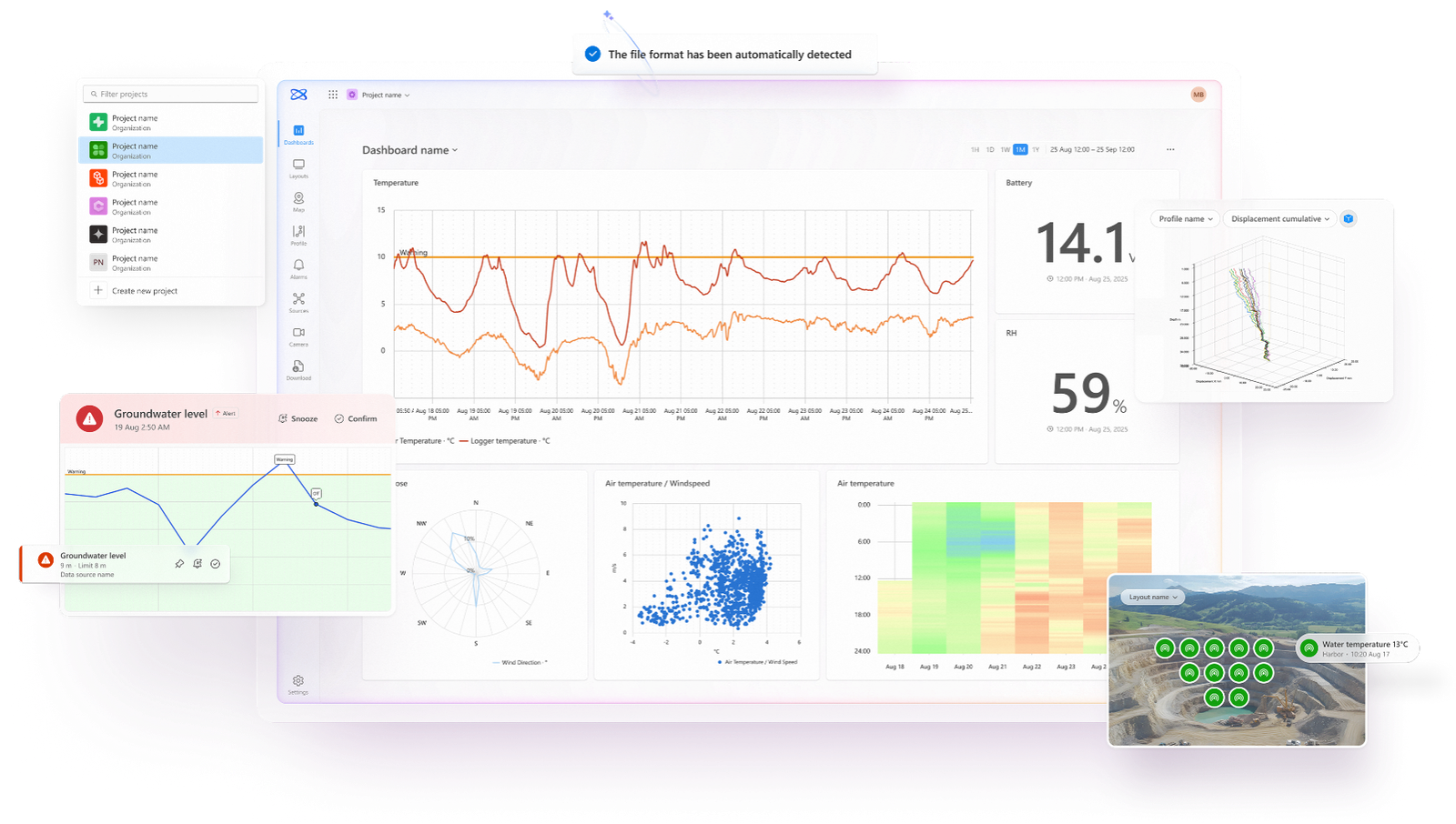
Task: Expand the Layout name dropdown
Action: point(1153,598)
